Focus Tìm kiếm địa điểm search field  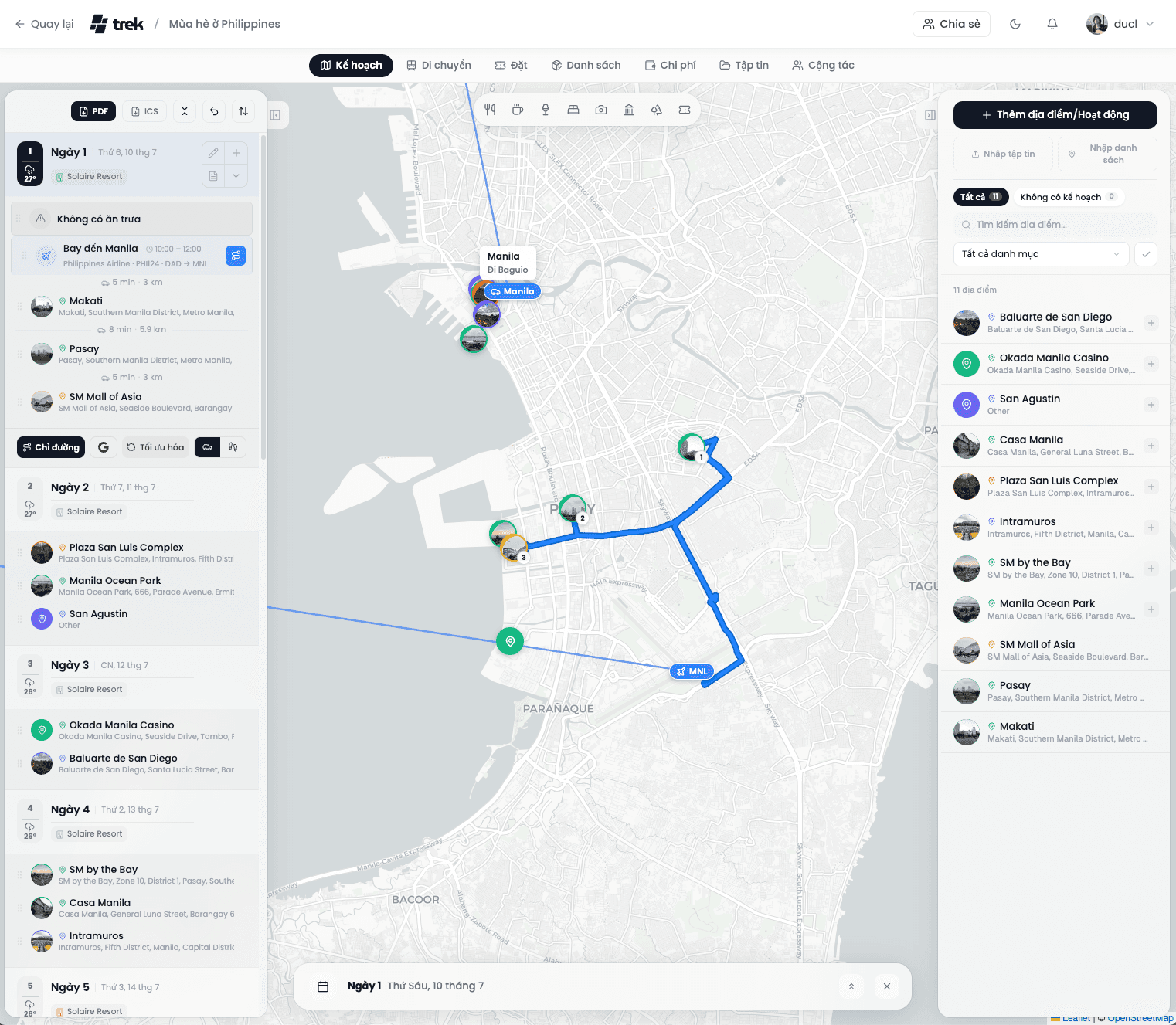coord(1055,225)
